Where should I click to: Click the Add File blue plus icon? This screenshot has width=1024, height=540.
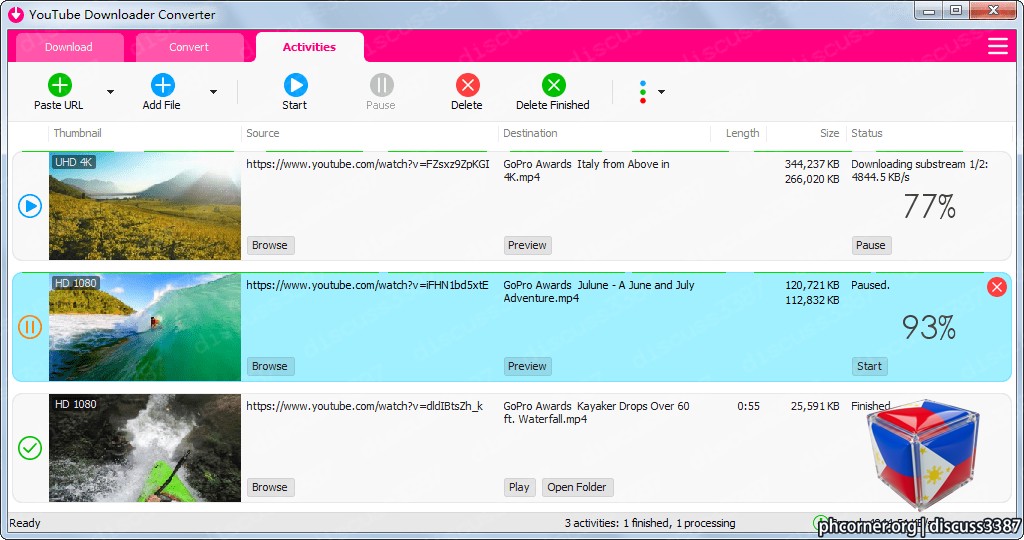163,85
